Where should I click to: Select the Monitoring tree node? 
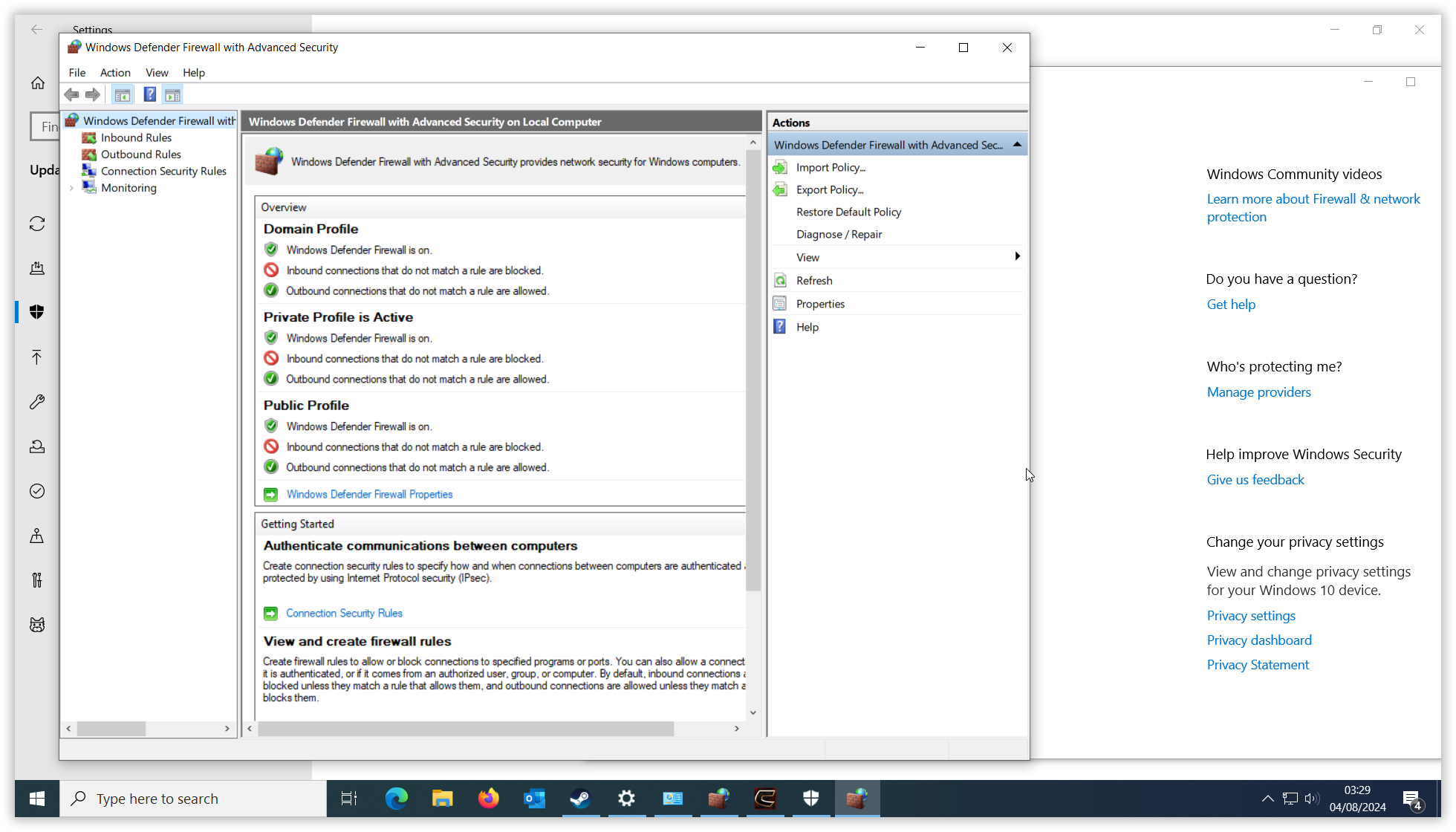[129, 187]
